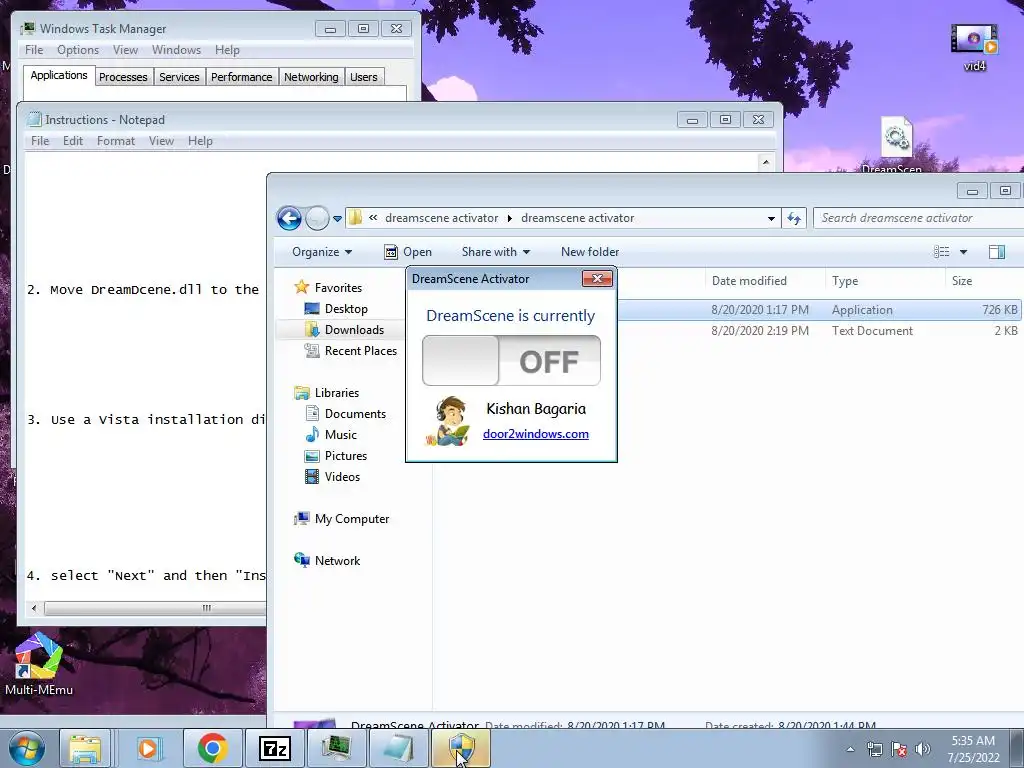Open the Windows Start orb
This screenshot has width=1024, height=768.
click(25, 748)
